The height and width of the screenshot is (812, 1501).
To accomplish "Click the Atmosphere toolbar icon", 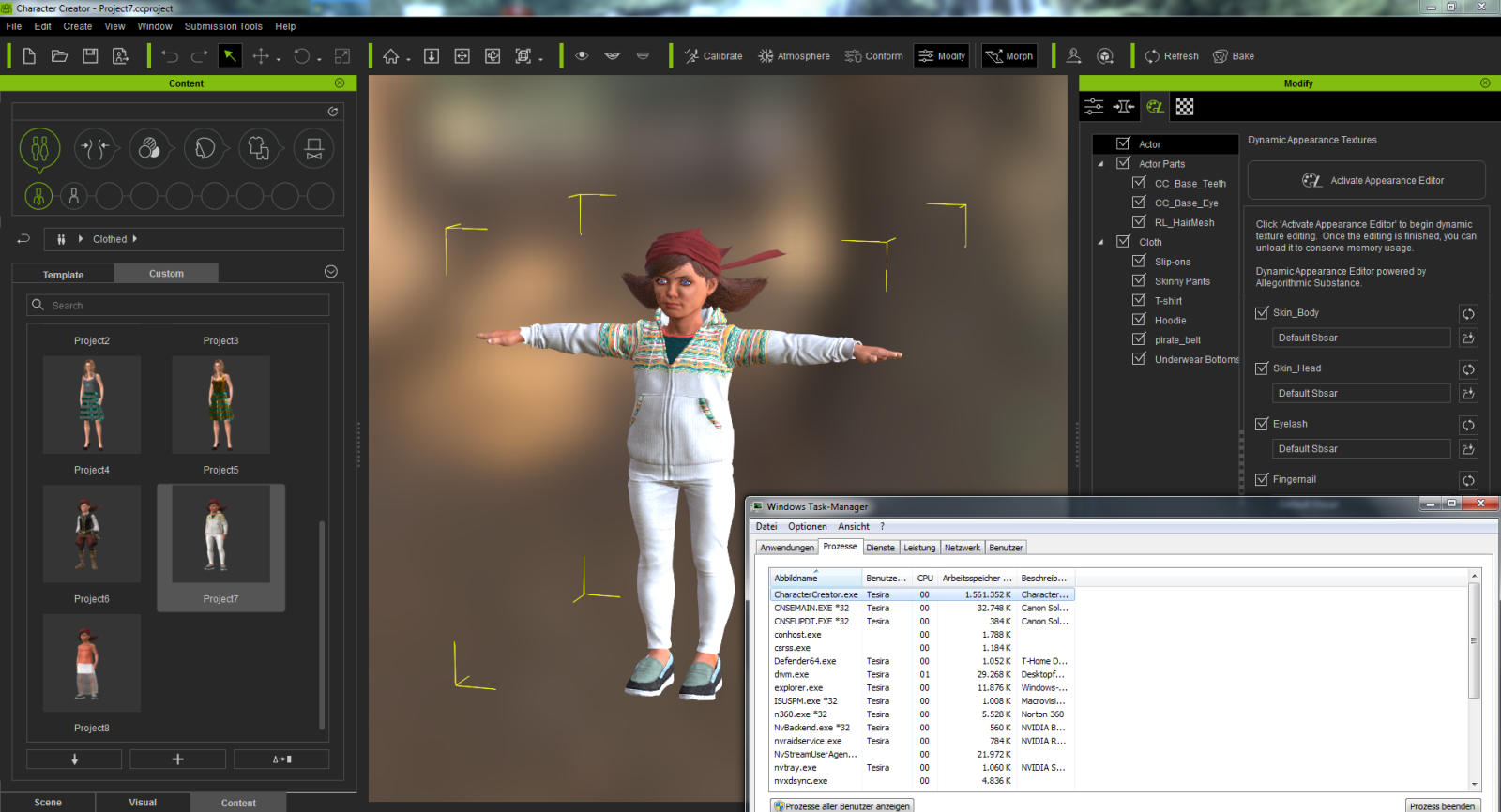I will pyautogui.click(x=794, y=56).
